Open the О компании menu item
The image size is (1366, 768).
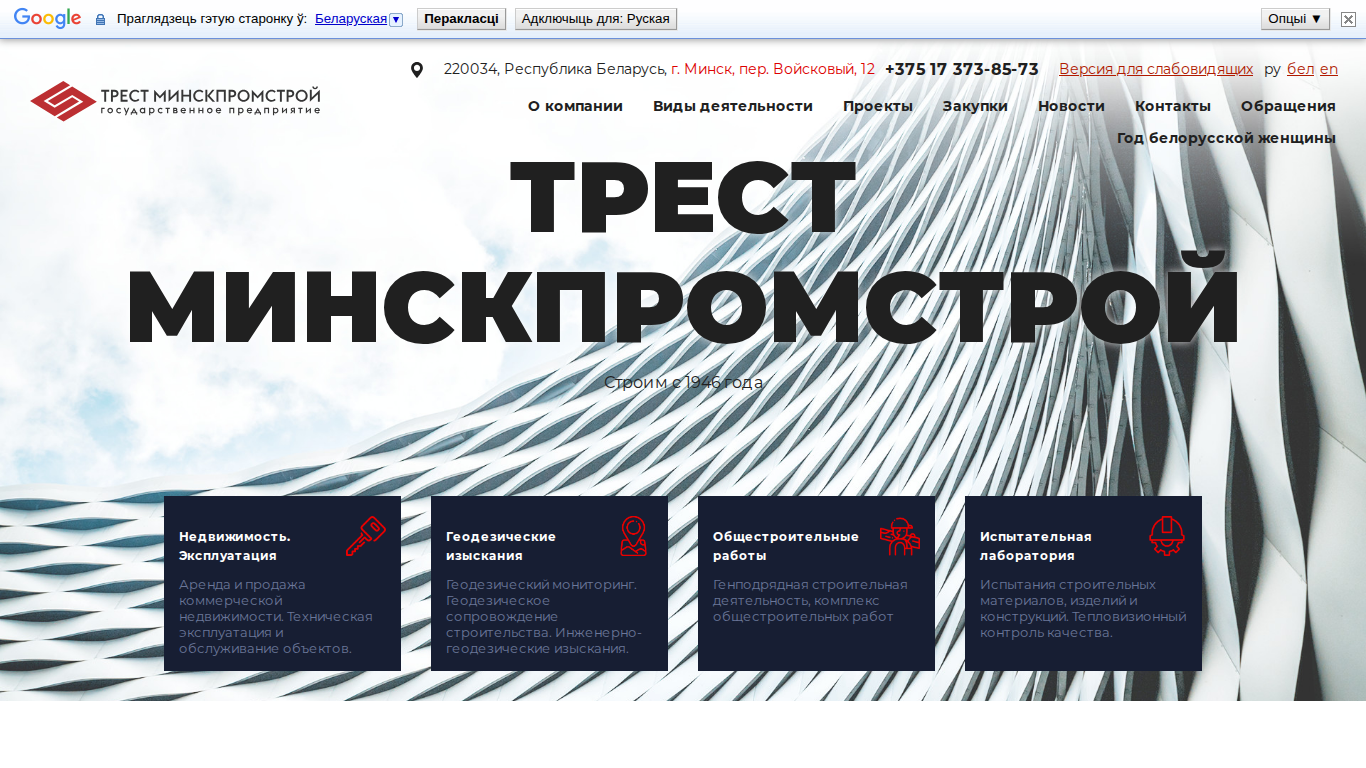point(575,106)
